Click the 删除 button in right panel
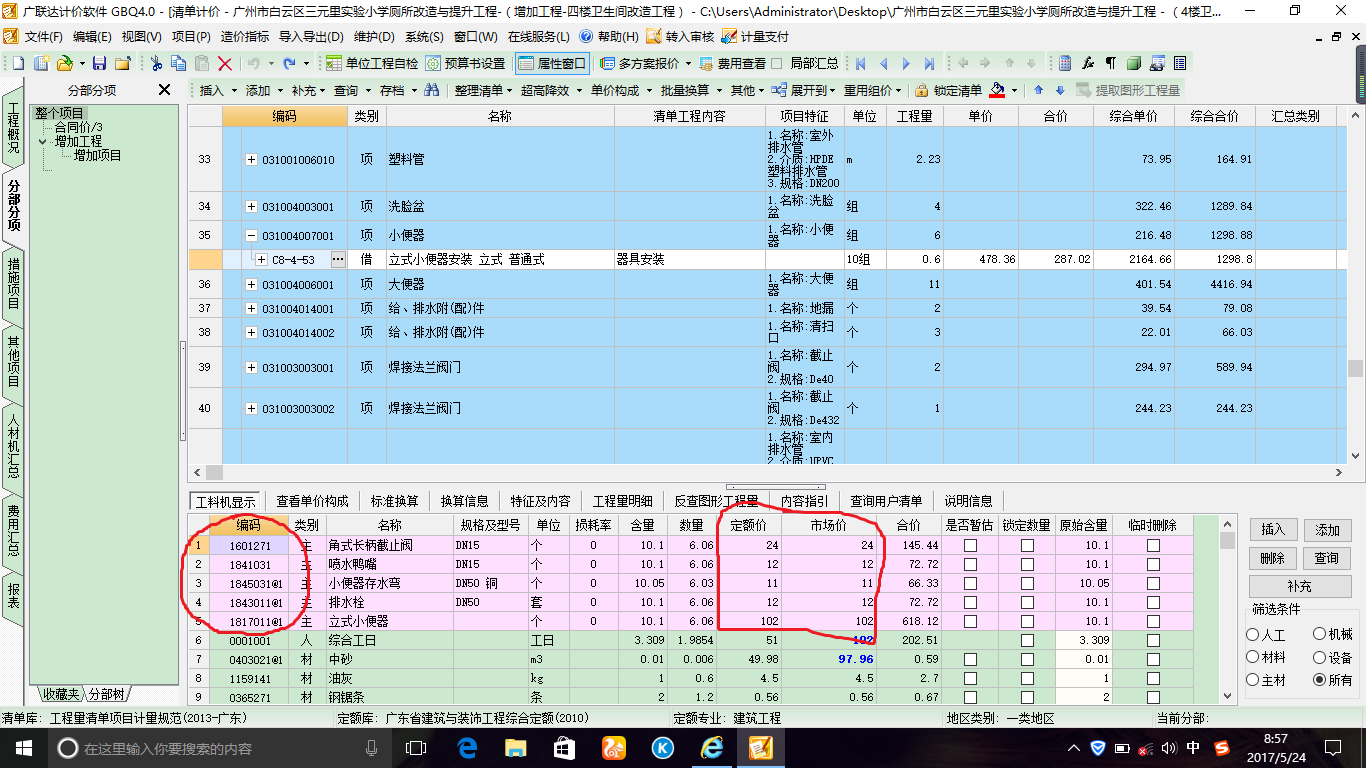 pos(1273,558)
